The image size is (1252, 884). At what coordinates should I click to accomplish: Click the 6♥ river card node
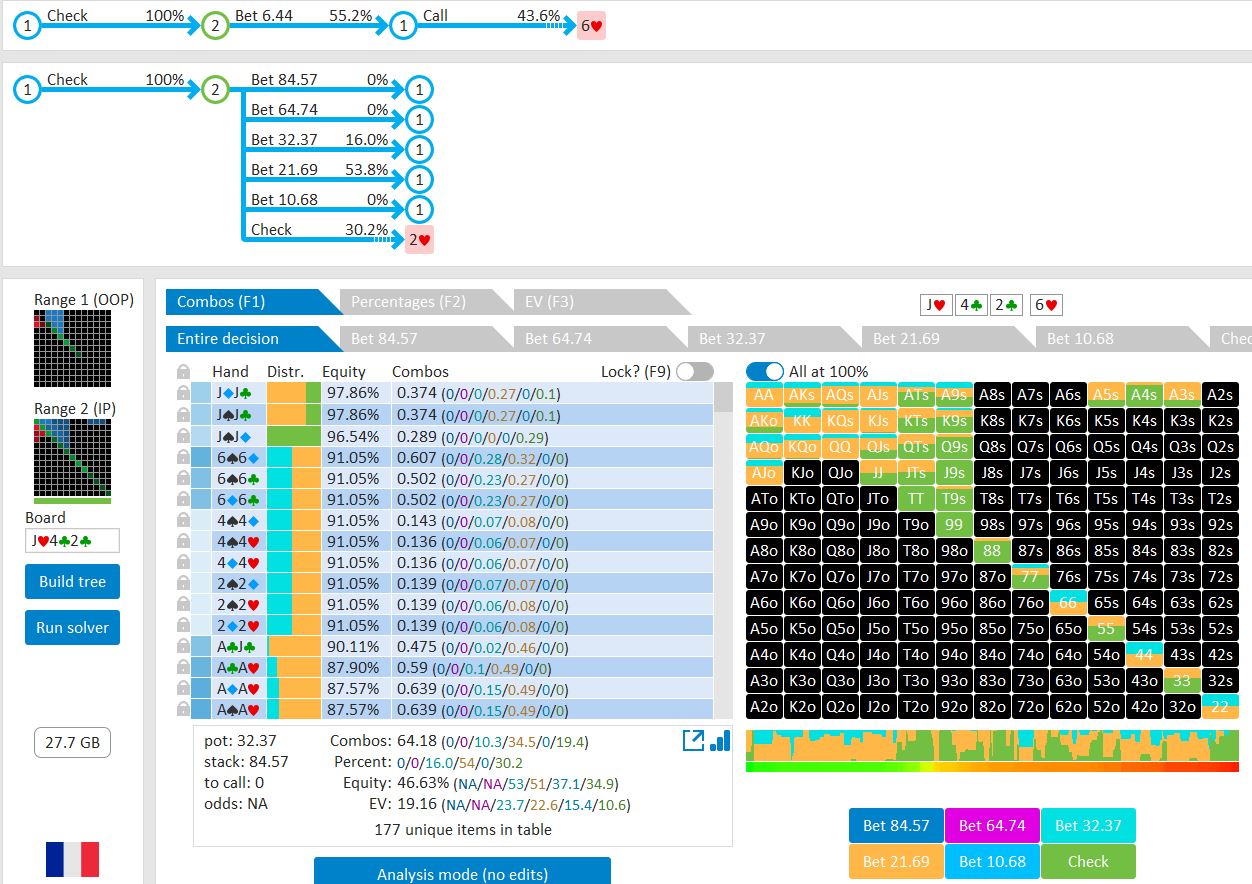(x=591, y=26)
